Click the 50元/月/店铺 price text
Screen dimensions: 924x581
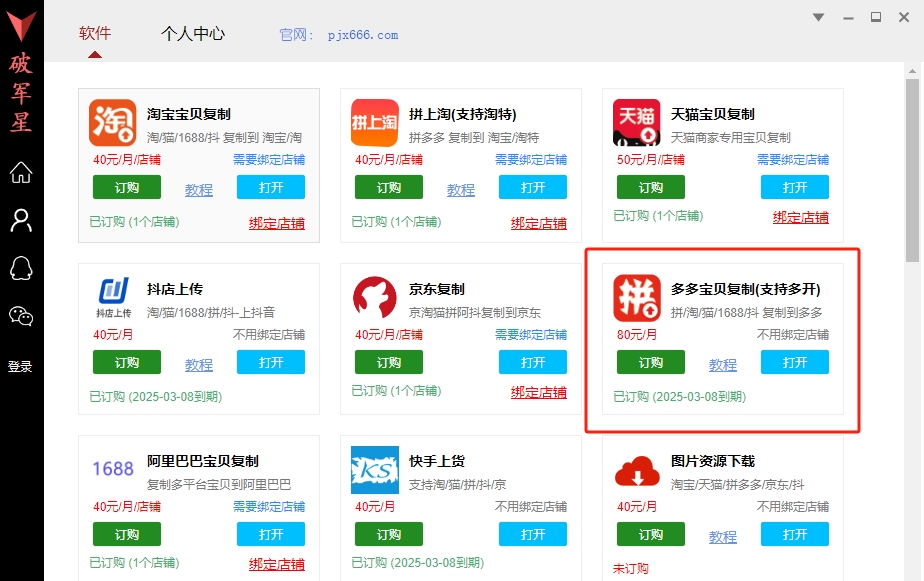pyautogui.click(x=651, y=160)
